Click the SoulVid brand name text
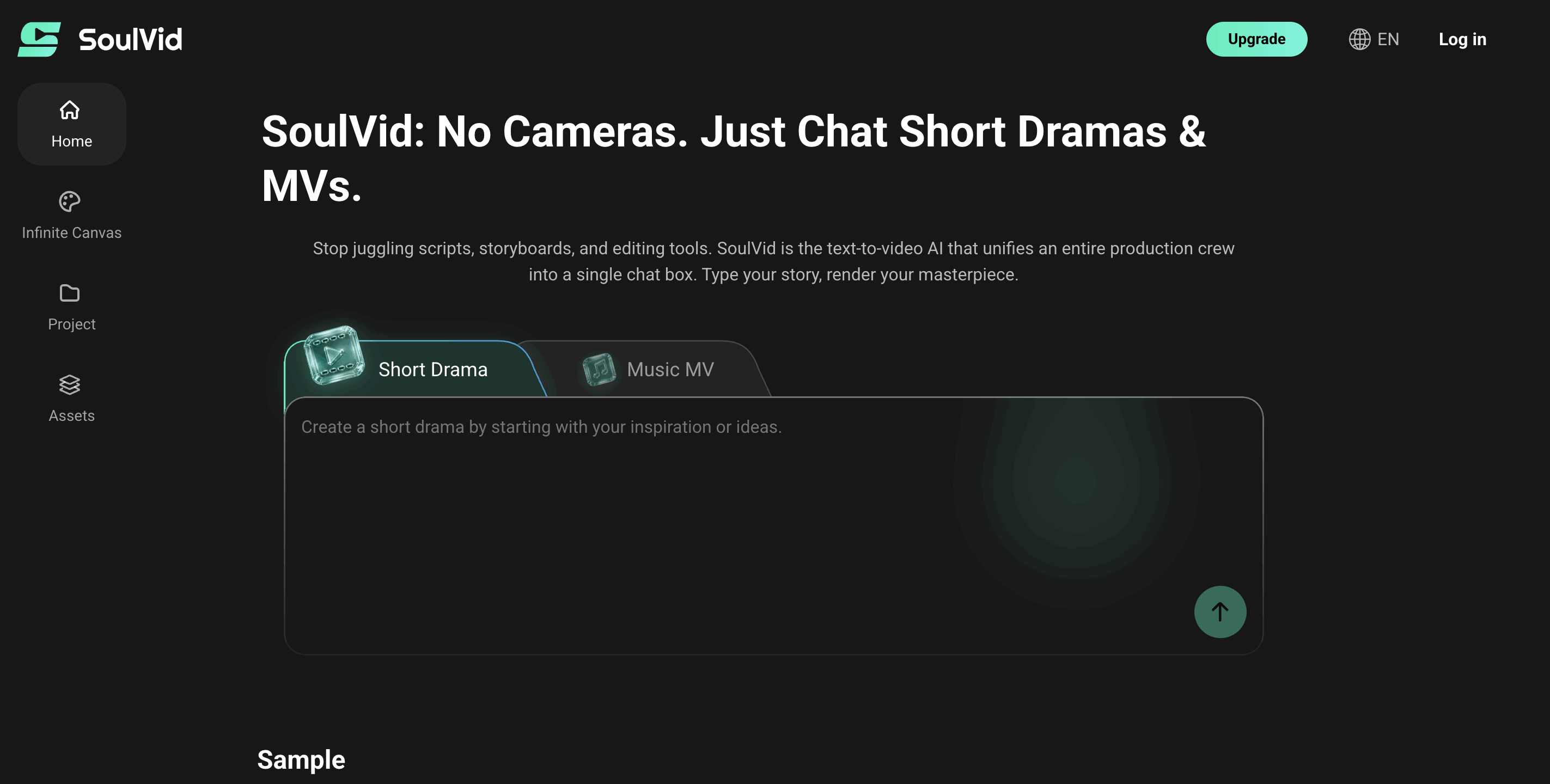1550x784 pixels. click(130, 40)
